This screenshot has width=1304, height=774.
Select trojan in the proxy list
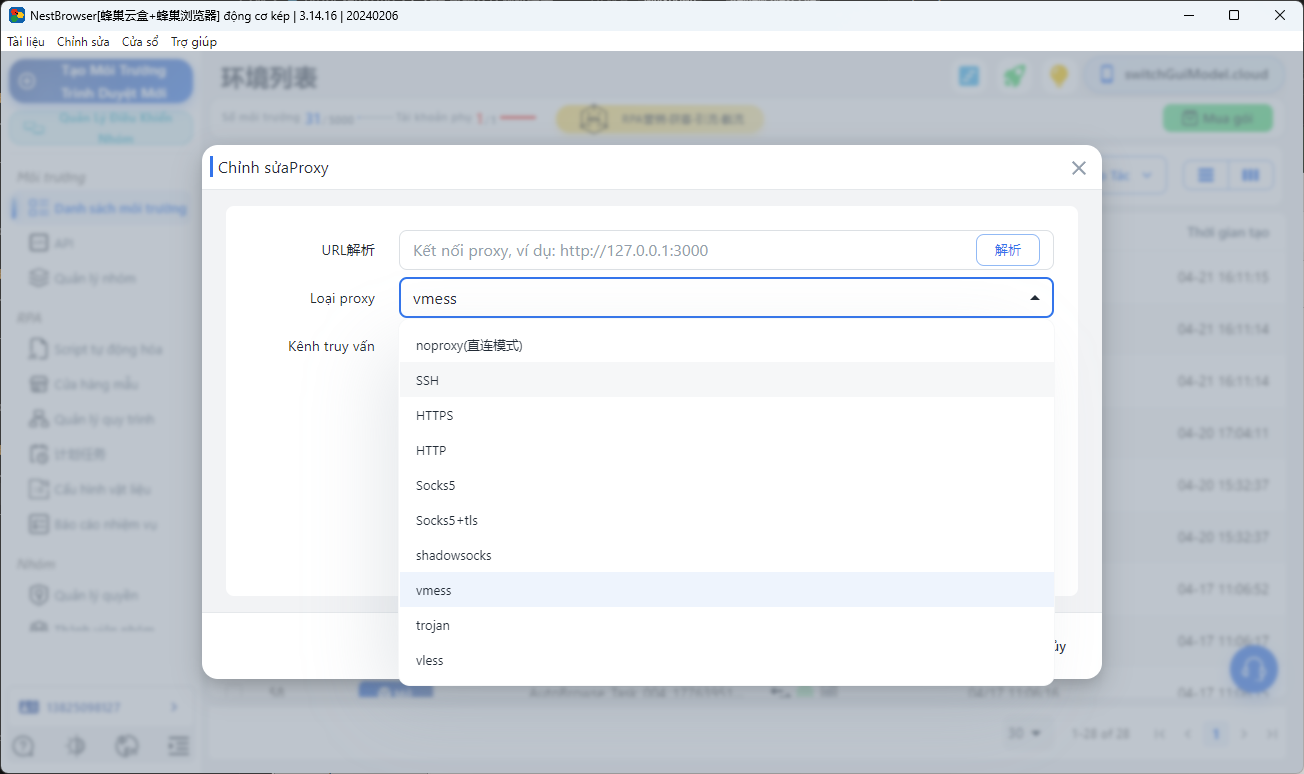[432, 625]
